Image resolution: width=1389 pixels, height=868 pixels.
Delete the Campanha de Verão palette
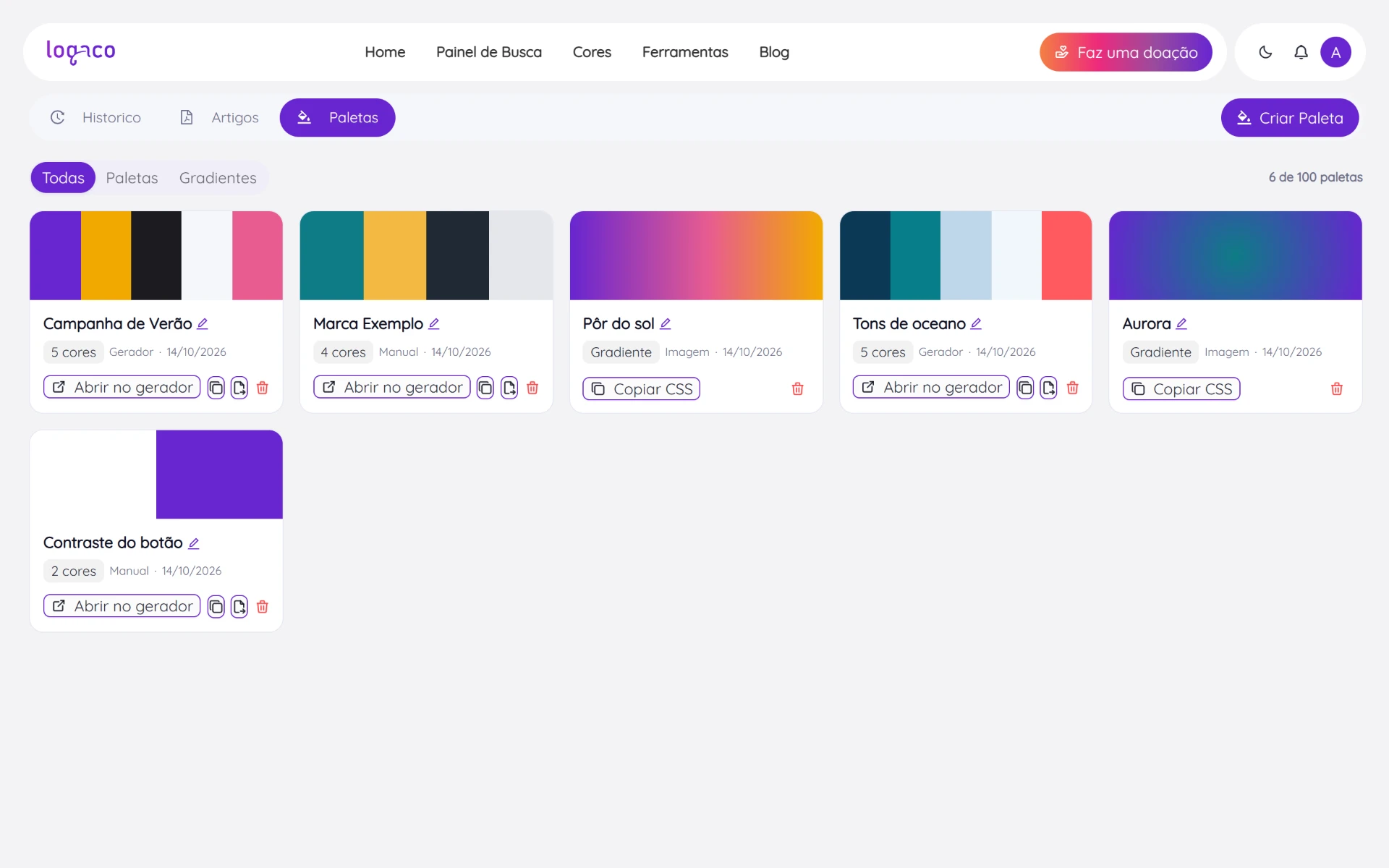[263, 388]
